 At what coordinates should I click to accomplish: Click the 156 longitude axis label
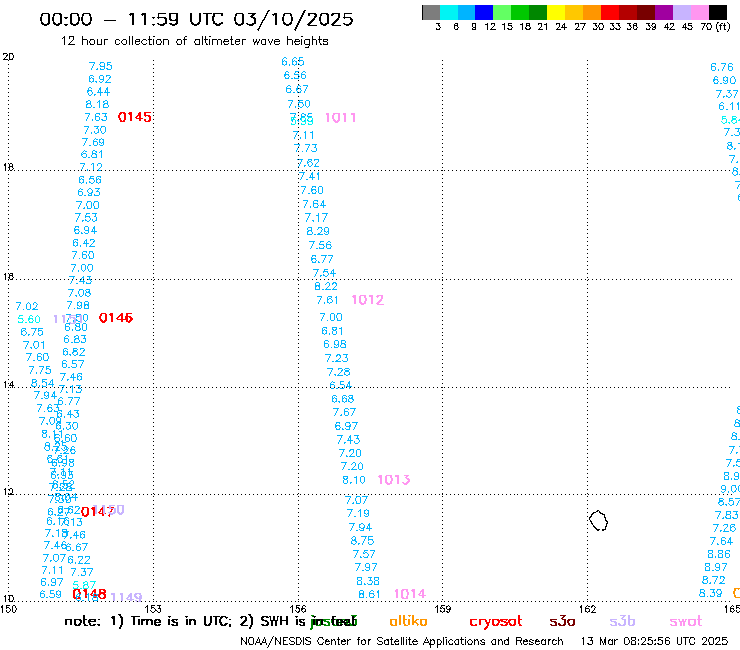click(298, 609)
